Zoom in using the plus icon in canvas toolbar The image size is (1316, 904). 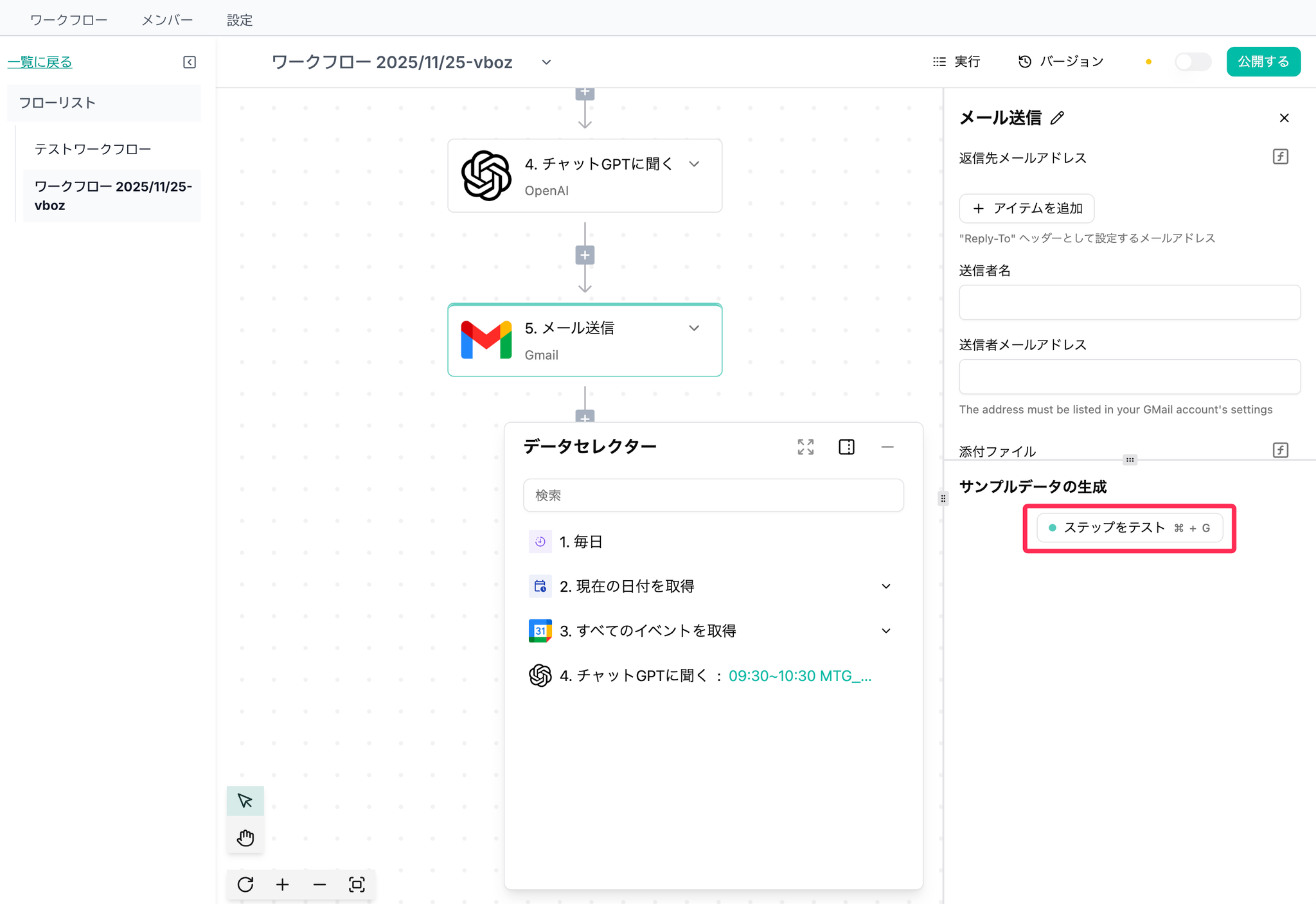282,885
